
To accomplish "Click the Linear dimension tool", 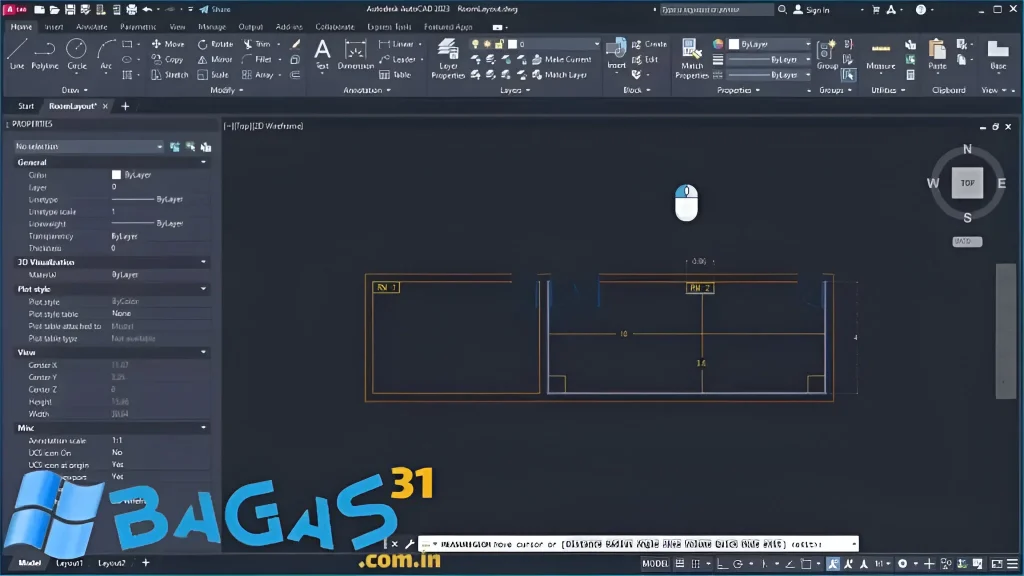I will (x=396, y=44).
